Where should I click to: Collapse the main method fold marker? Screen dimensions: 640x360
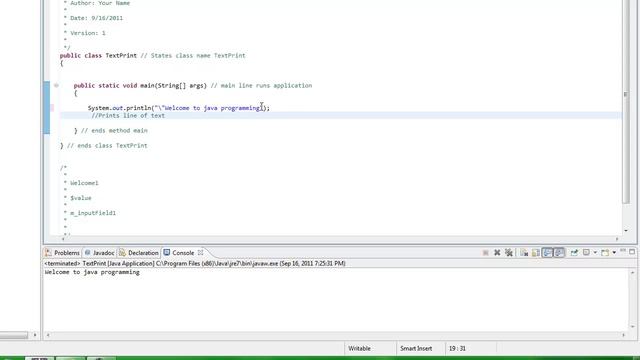tap(56, 85)
